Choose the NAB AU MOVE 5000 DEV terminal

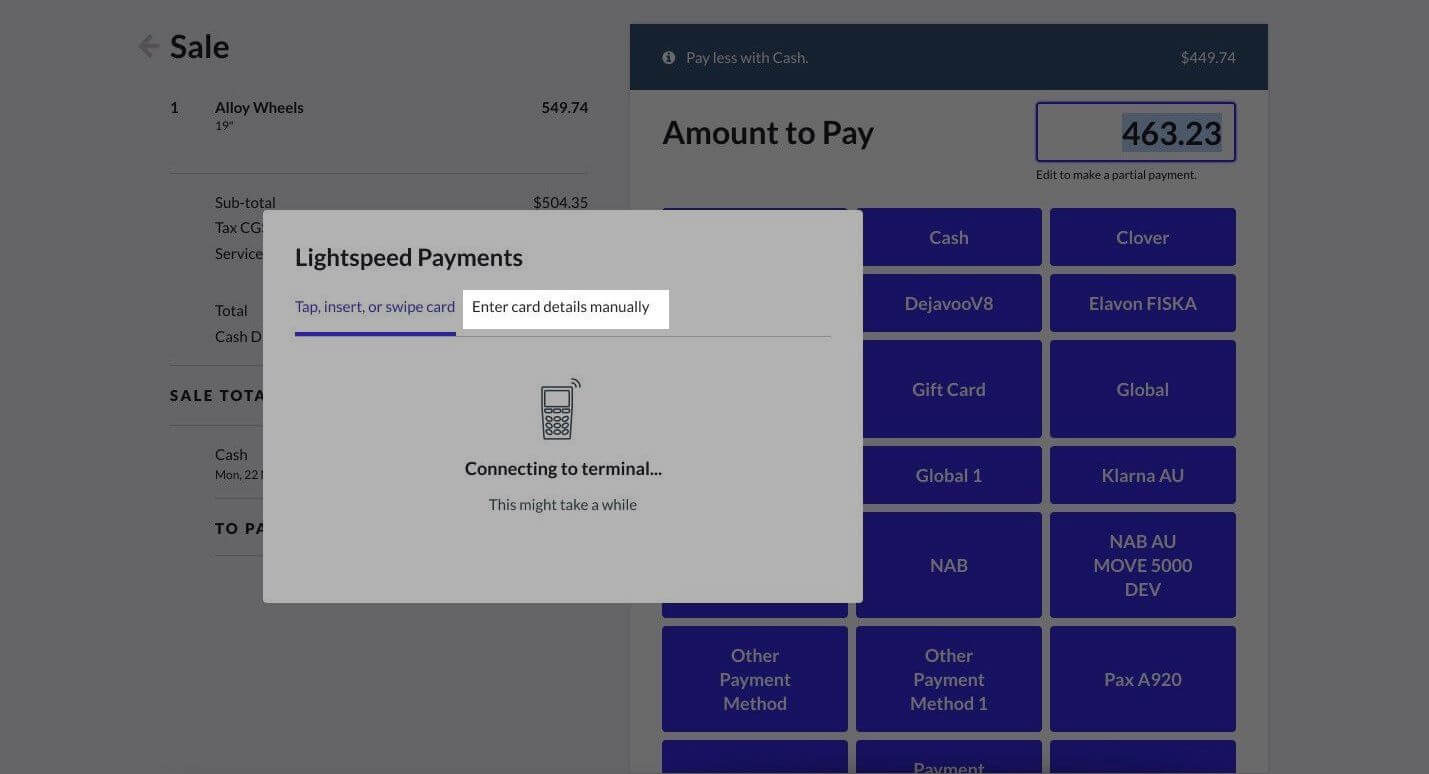click(1142, 564)
